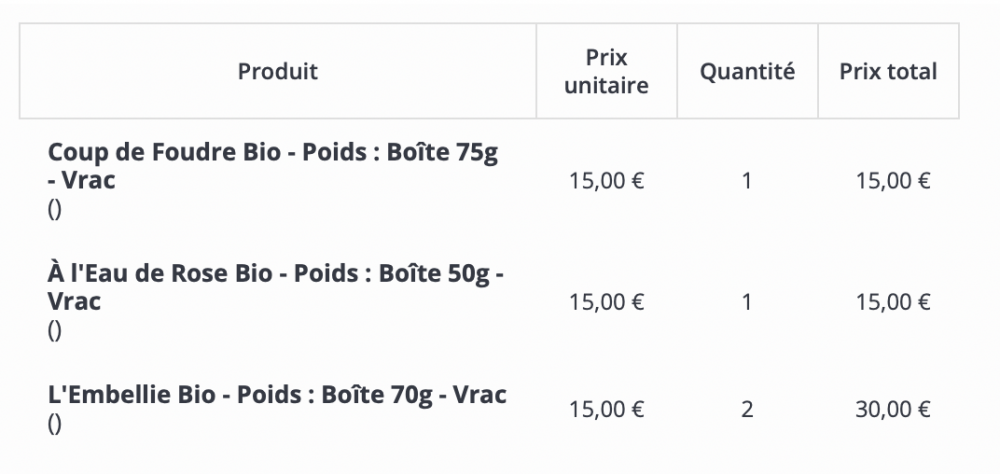
Task: Click the Produit column header
Action: (278, 72)
